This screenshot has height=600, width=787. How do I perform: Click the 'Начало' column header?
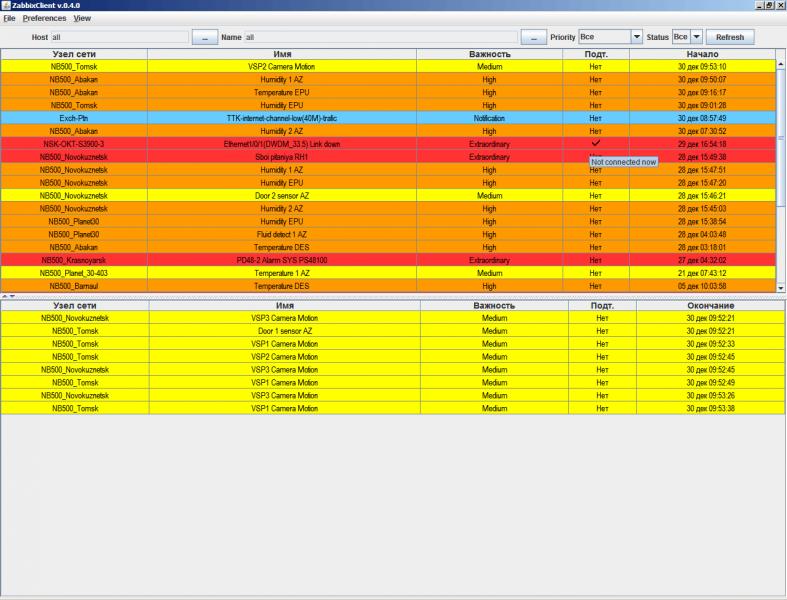tap(702, 54)
